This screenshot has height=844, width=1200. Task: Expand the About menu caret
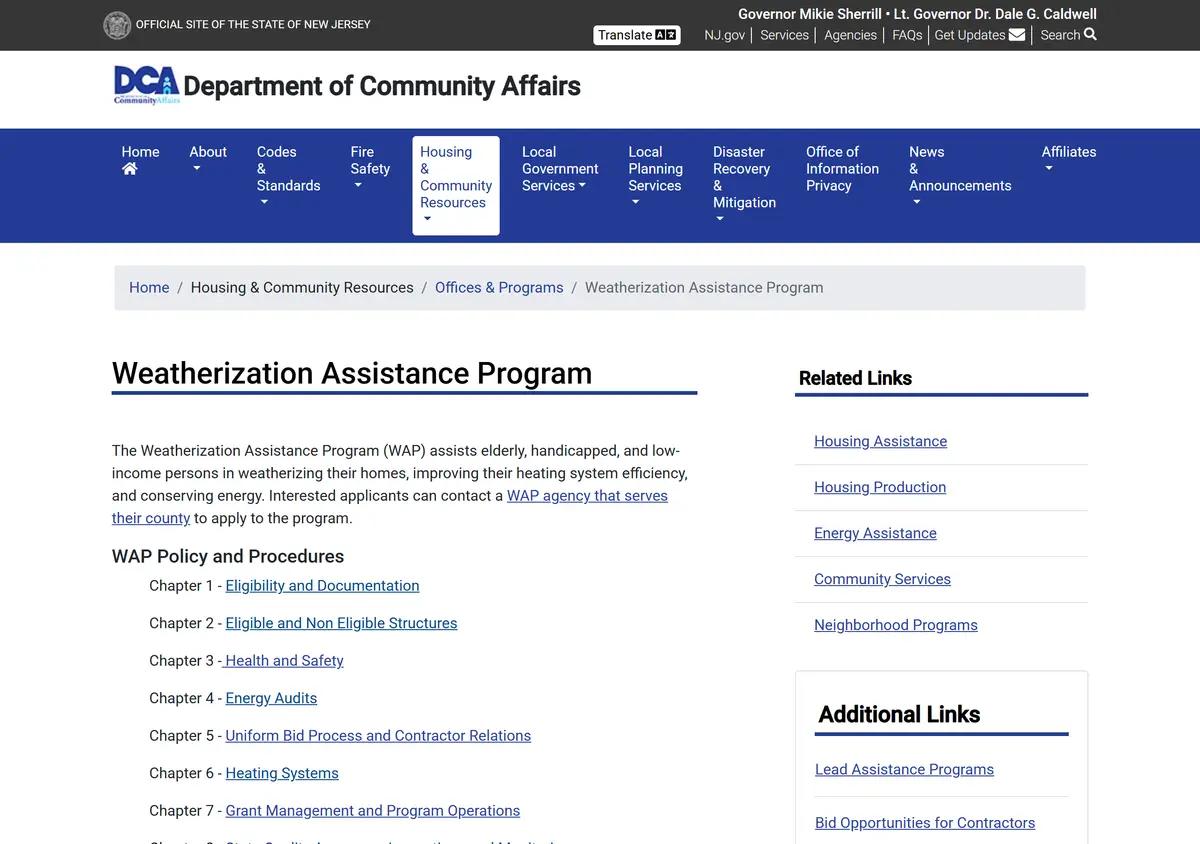click(196, 169)
